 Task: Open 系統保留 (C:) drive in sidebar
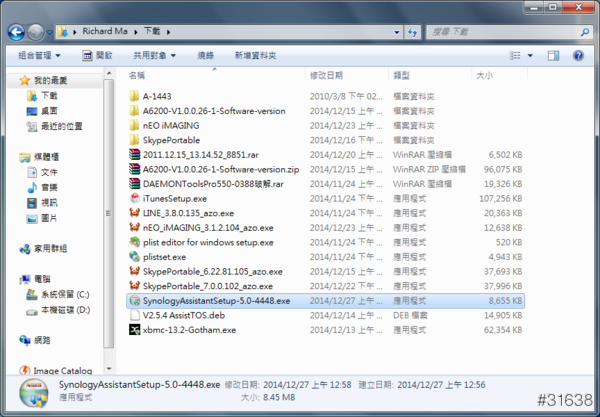[x=65, y=295]
